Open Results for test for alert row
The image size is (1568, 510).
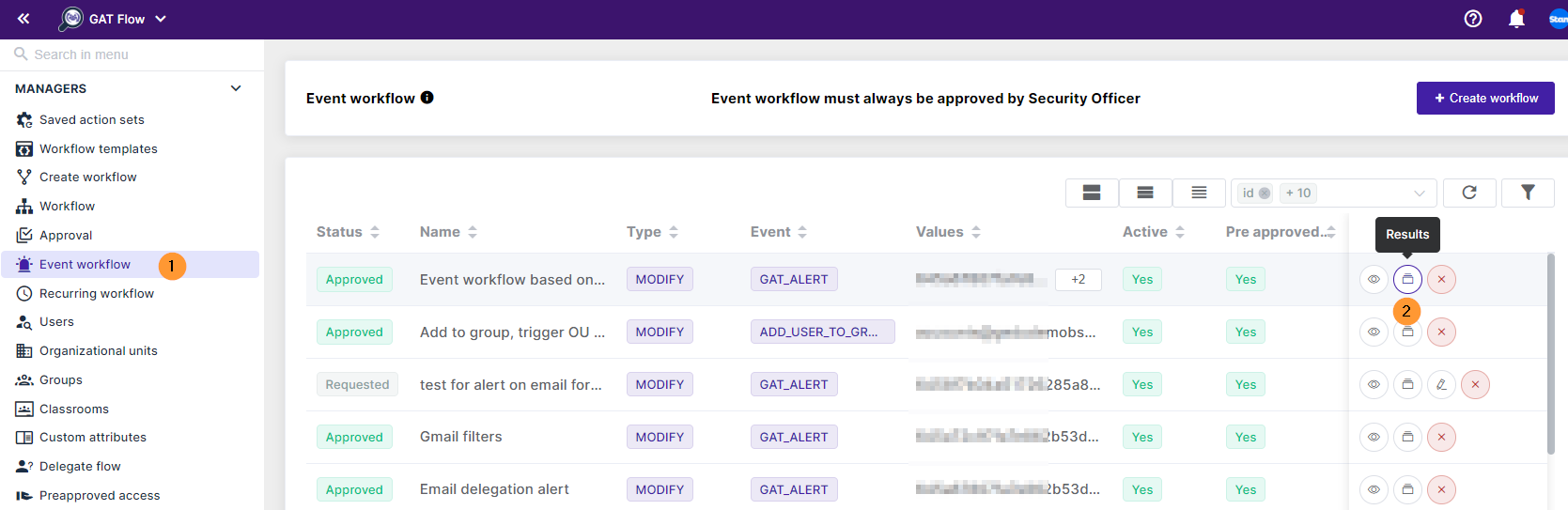pos(1407,384)
